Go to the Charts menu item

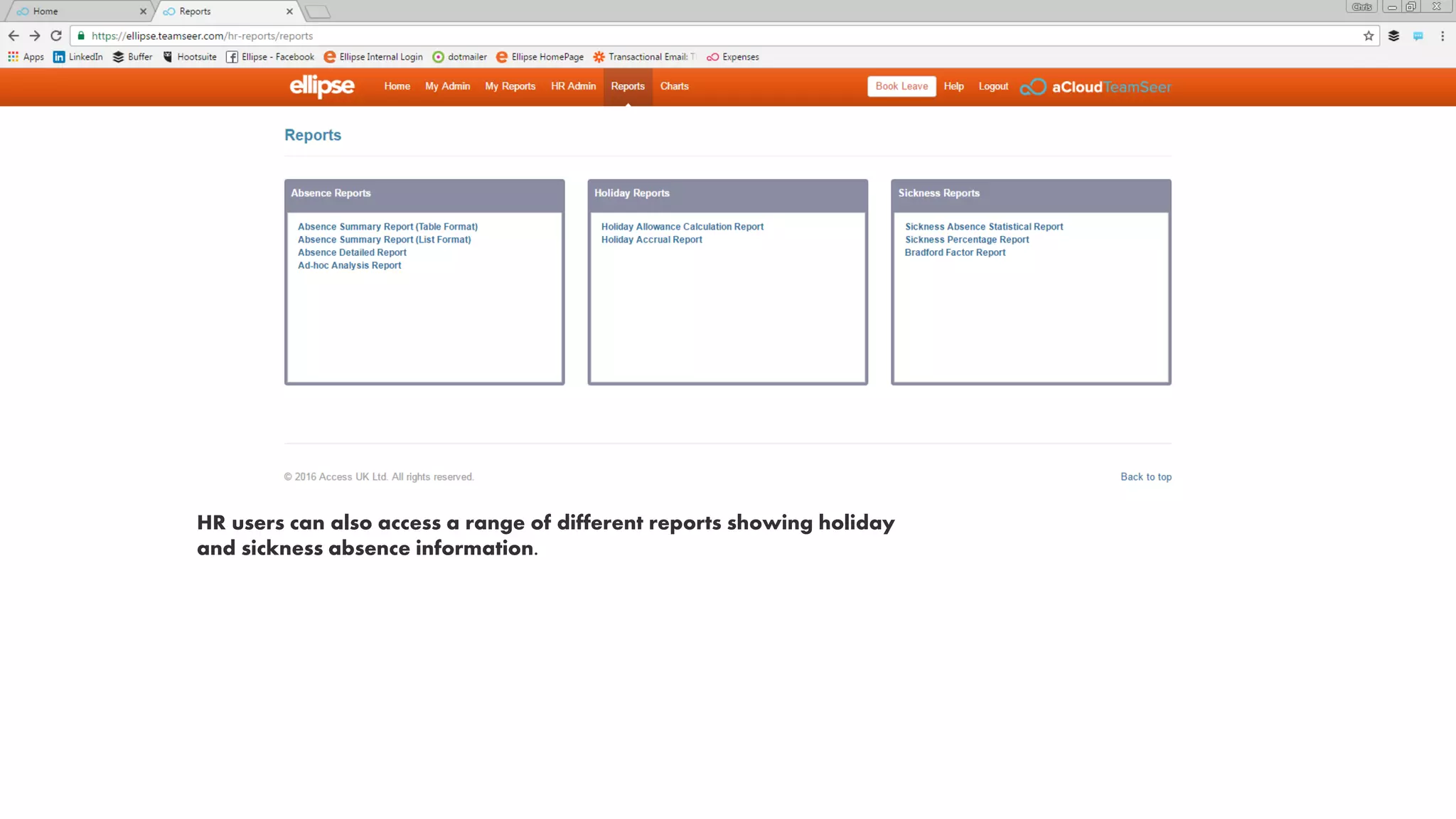(674, 86)
